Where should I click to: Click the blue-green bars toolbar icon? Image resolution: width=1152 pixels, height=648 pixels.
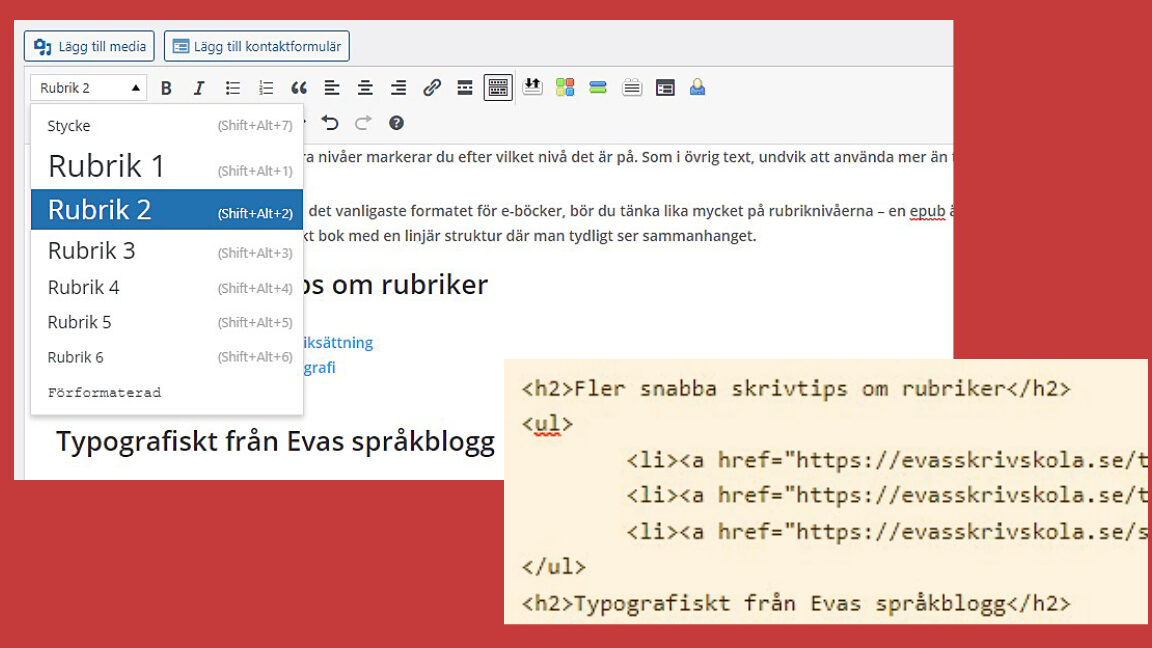(x=598, y=87)
